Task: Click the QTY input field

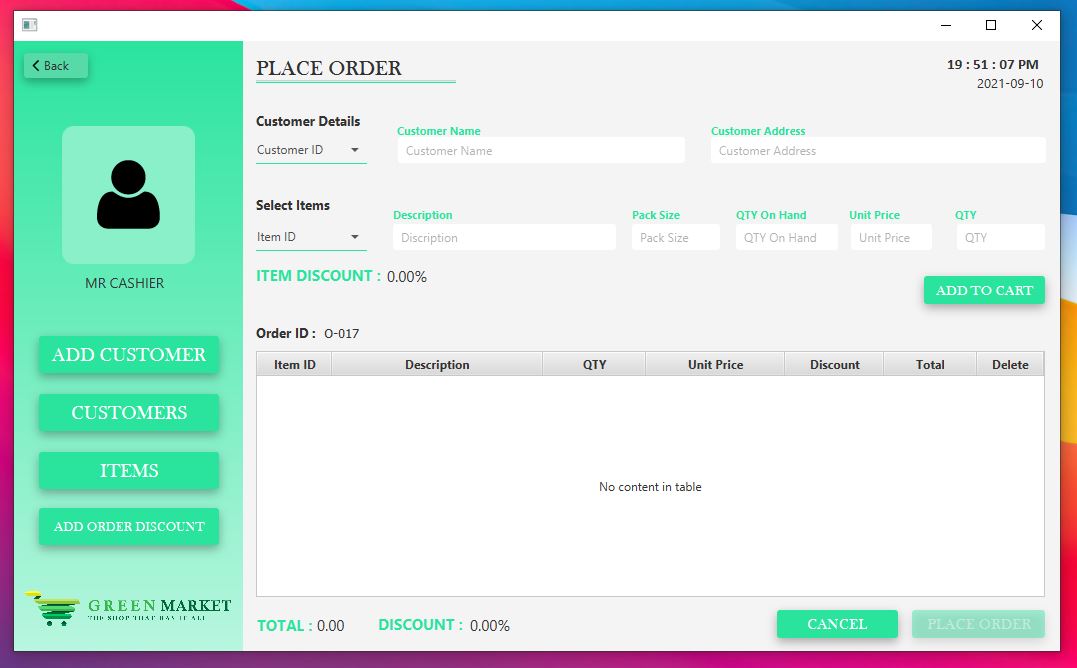Action: click(x=1000, y=237)
